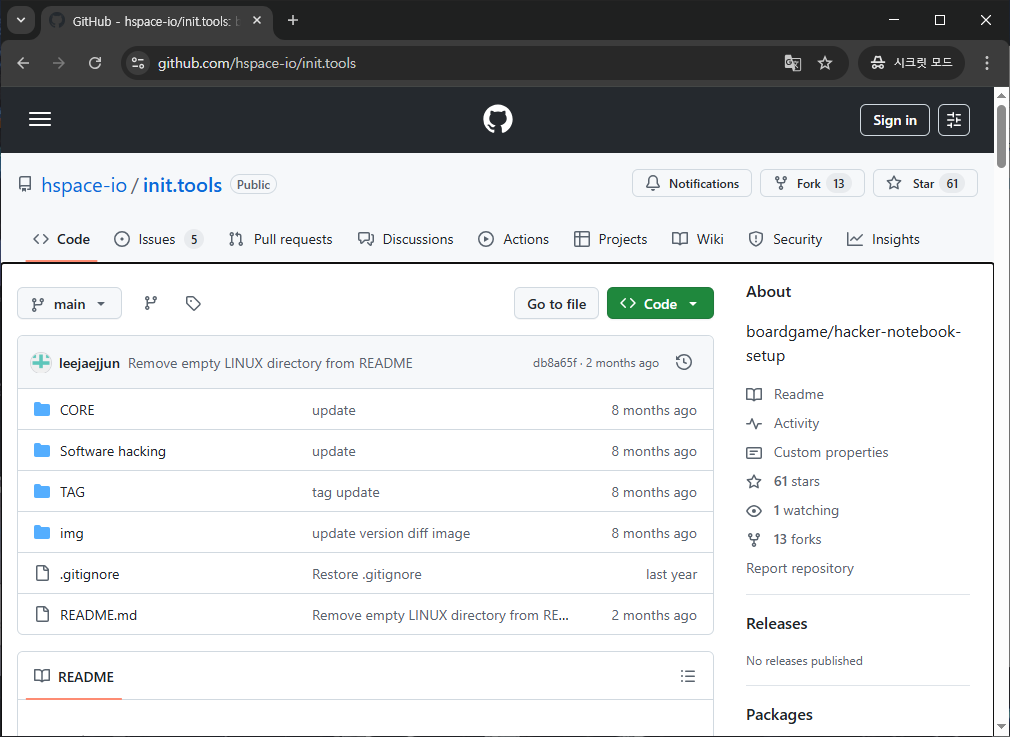The height and width of the screenshot is (737, 1010).
Task: View commit history clock icon
Action: point(684,362)
